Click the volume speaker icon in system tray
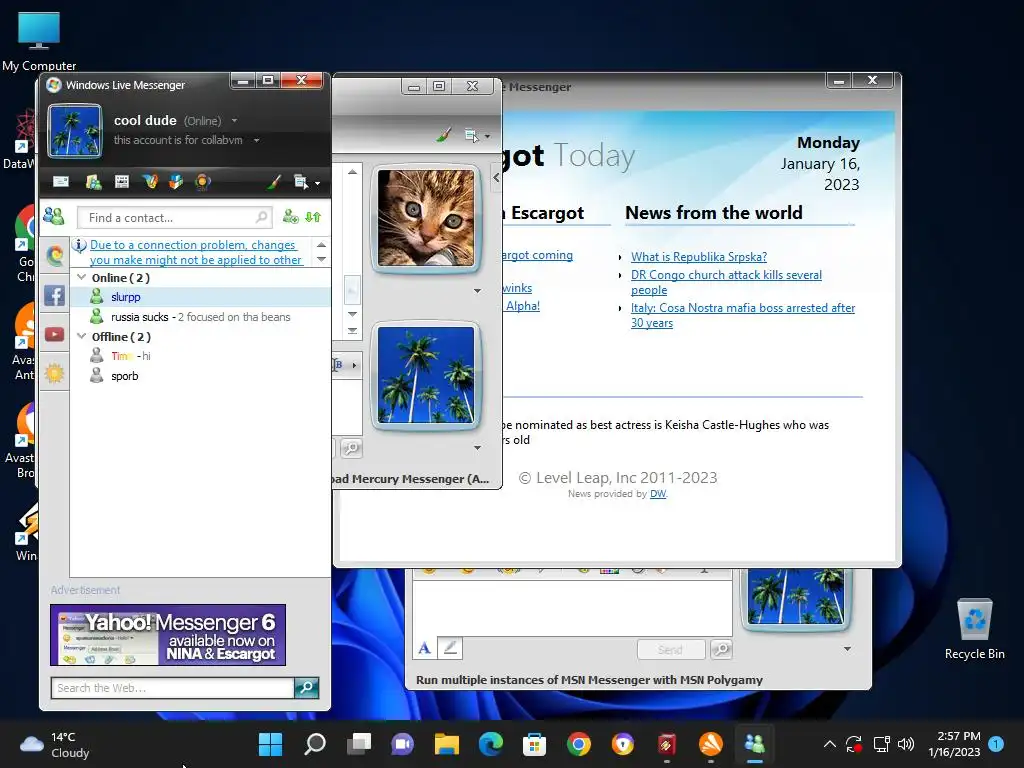The width and height of the screenshot is (1024, 768). pyautogui.click(x=906, y=744)
